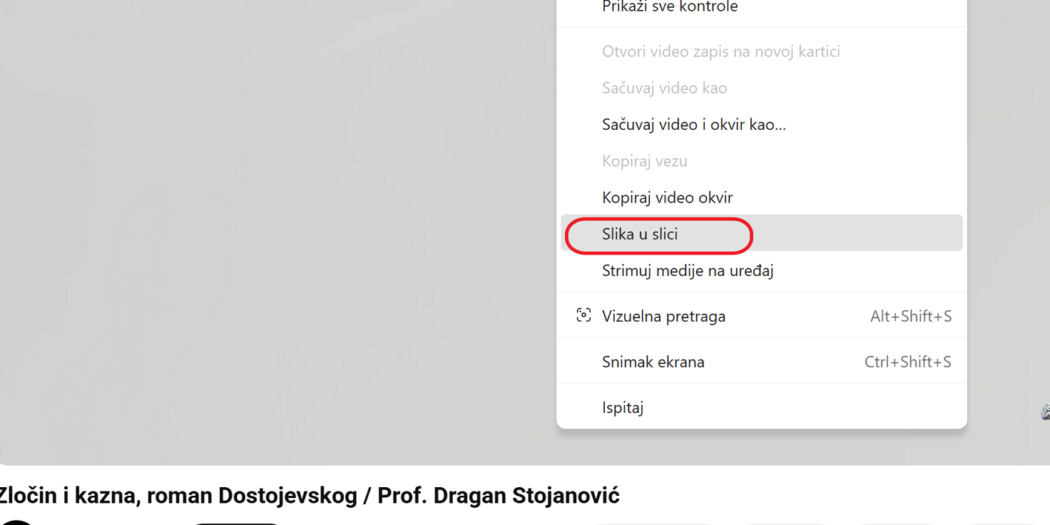Select Strimuj medije na uređaj
The height and width of the screenshot is (525, 1050).
point(687,271)
